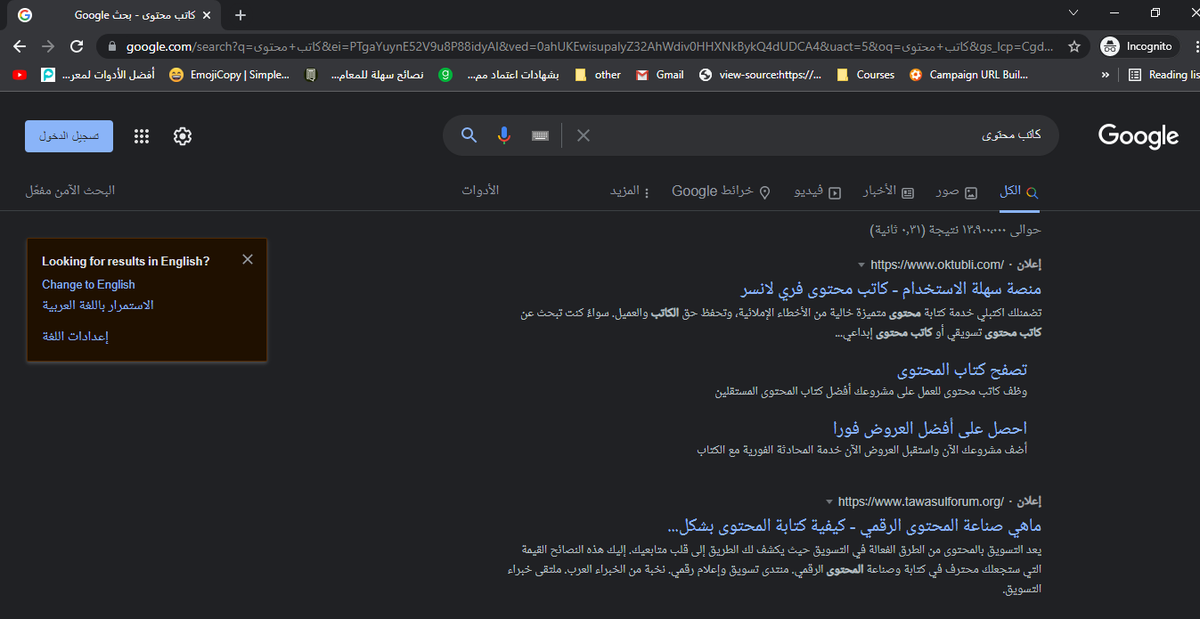The image size is (1200, 619).
Task: Open the Campaign URL Builder bookmark
Action: (x=968, y=75)
